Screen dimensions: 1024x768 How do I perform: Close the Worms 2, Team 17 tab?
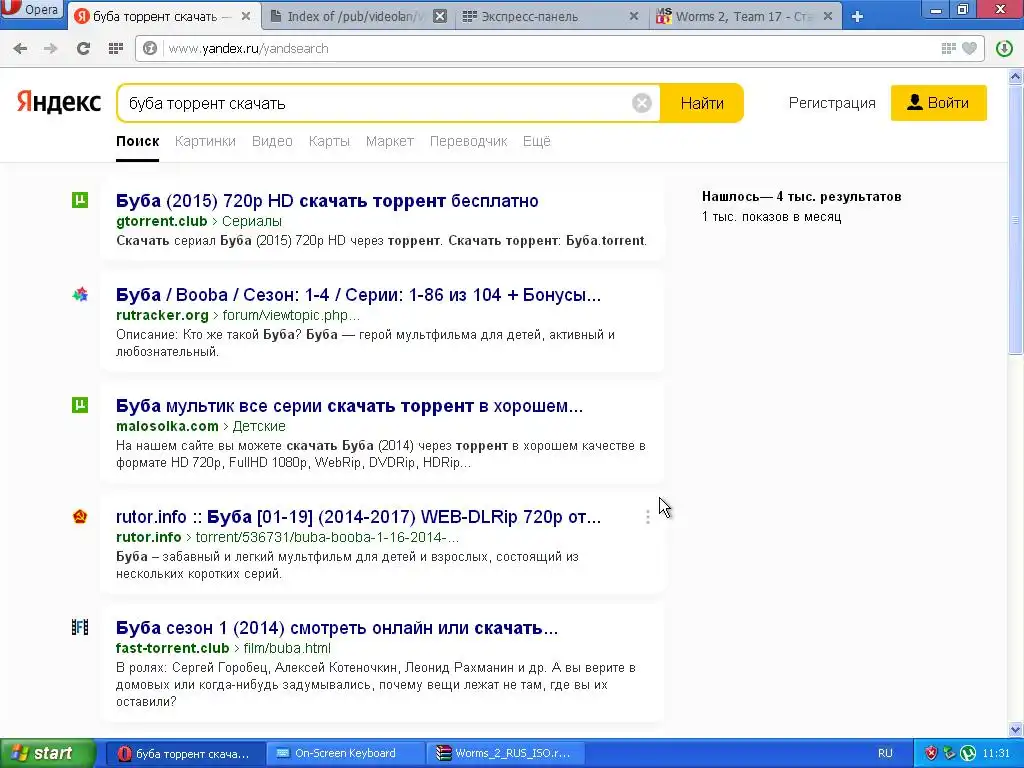(827, 16)
